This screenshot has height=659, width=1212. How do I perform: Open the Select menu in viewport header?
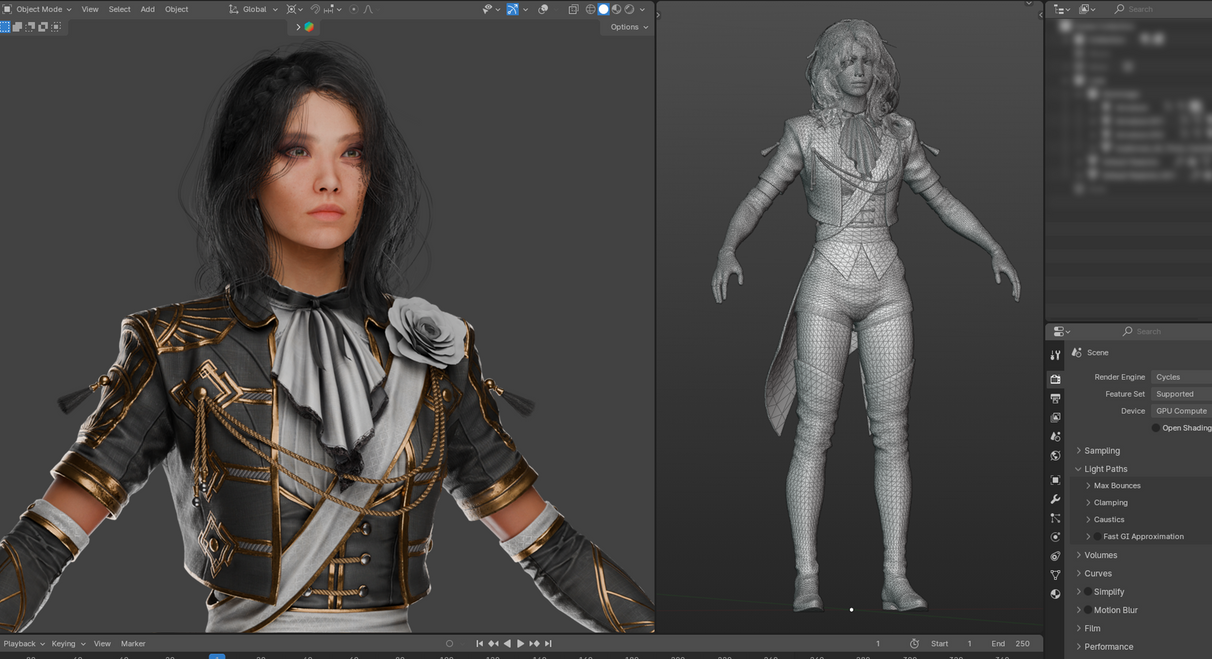click(119, 9)
